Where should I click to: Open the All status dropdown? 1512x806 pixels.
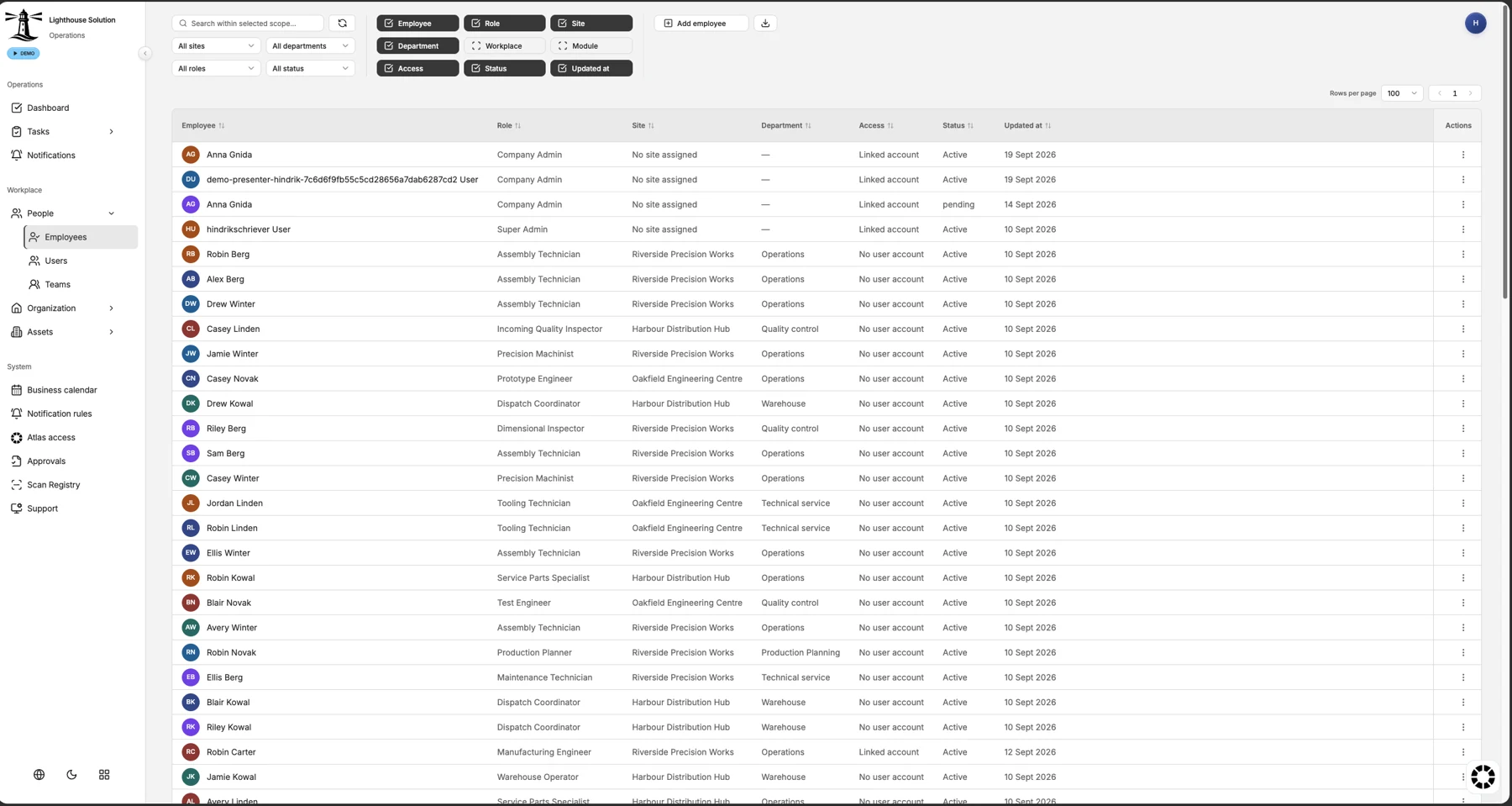click(310, 69)
